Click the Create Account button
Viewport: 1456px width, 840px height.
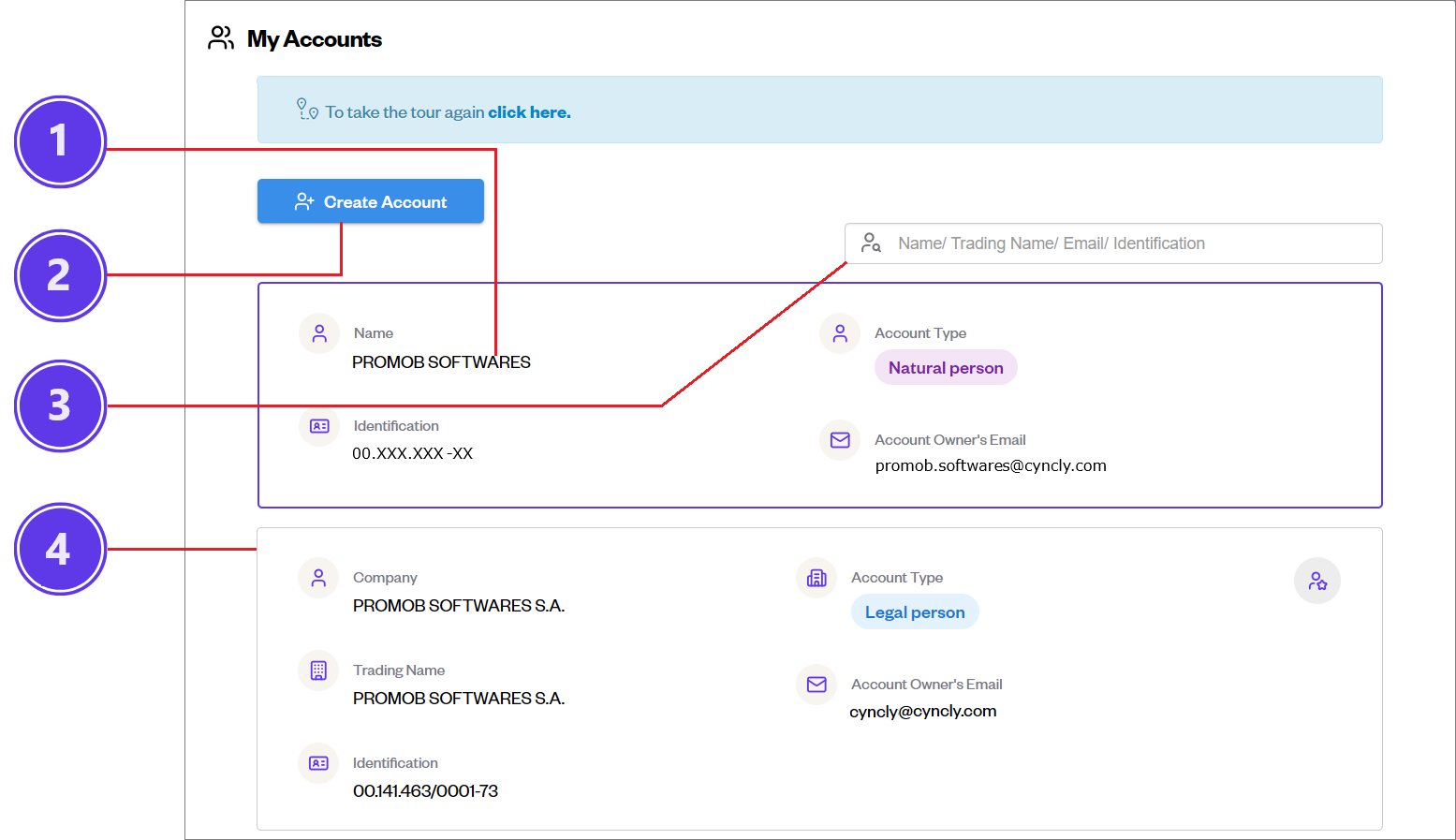pyautogui.click(x=371, y=201)
